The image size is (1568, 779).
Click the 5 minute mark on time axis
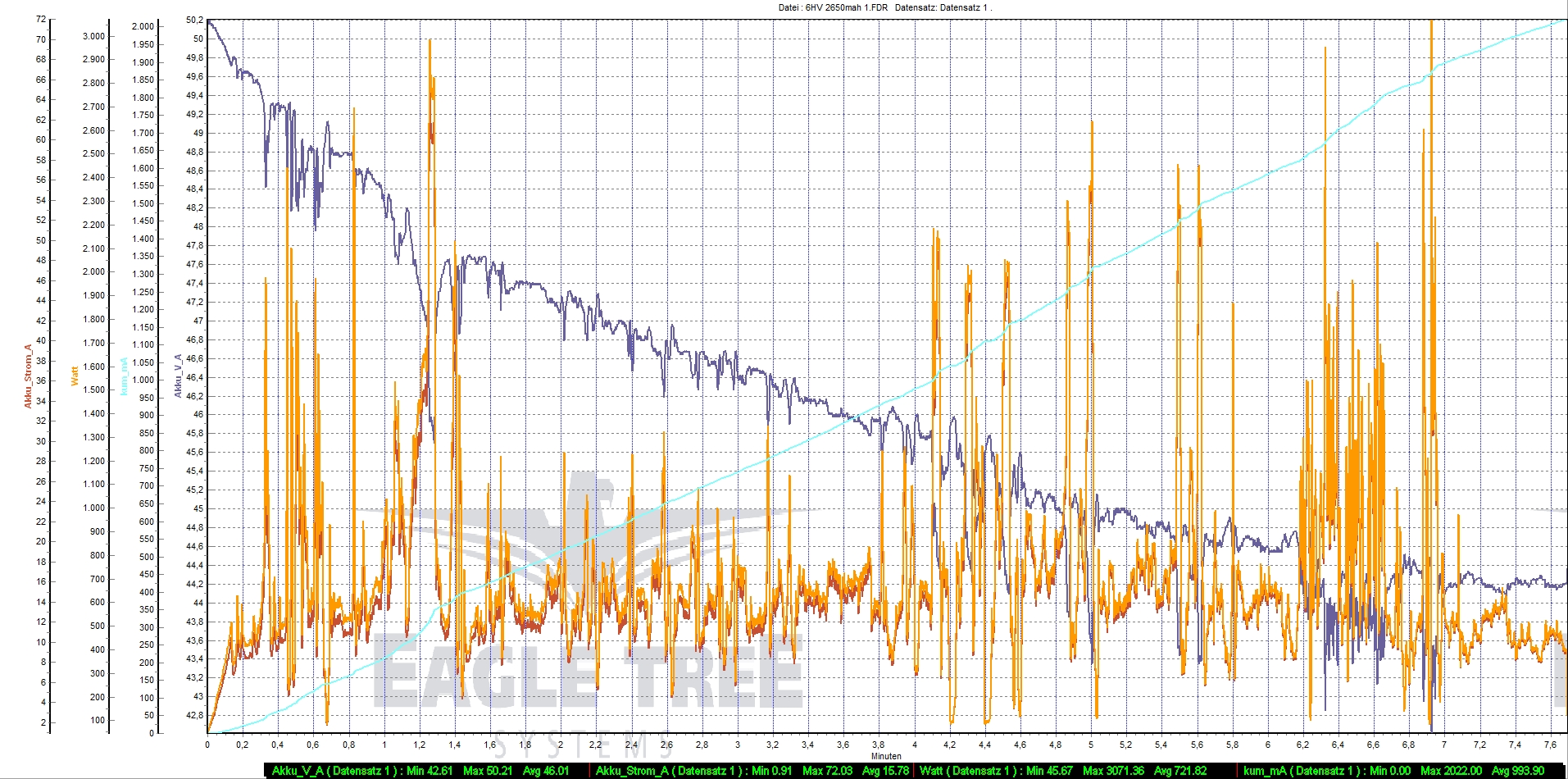(1091, 745)
